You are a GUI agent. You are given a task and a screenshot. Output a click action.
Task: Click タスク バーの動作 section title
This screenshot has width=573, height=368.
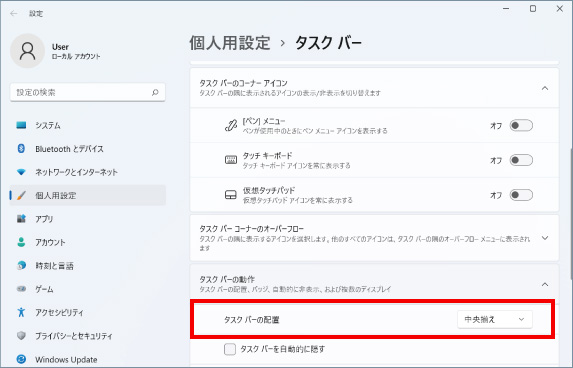227,280
